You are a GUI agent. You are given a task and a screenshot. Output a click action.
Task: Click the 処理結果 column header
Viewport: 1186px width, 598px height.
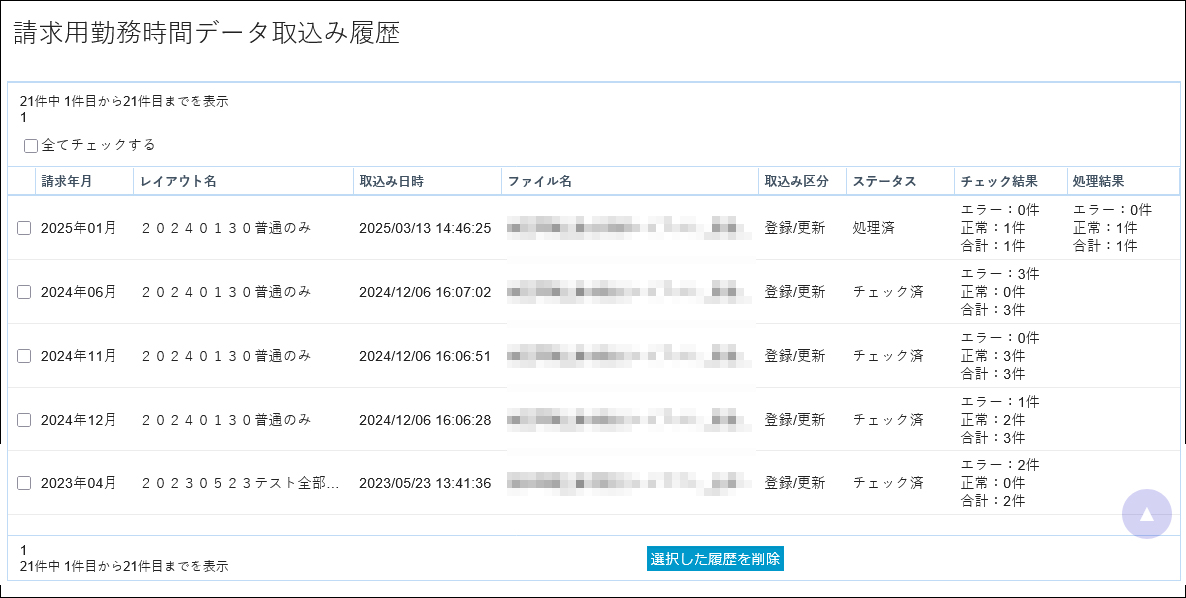pos(1098,181)
